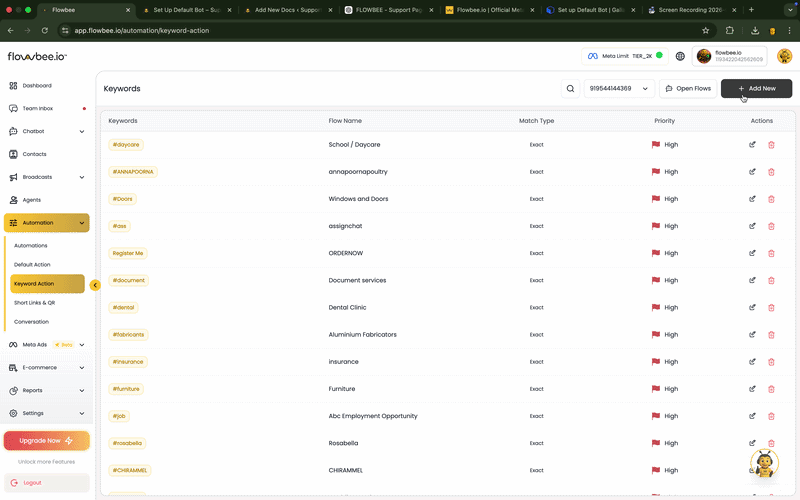Open the language globe icon
The height and width of the screenshot is (500, 800).
[680, 56]
